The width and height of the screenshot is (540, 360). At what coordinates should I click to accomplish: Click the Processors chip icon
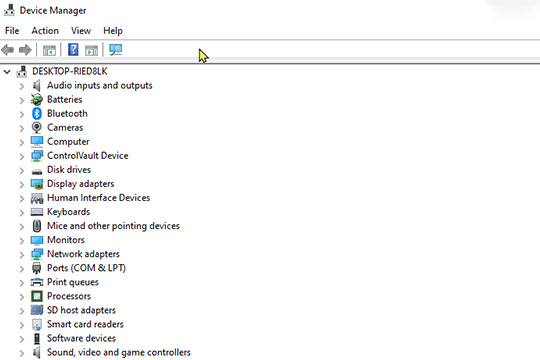(x=37, y=296)
